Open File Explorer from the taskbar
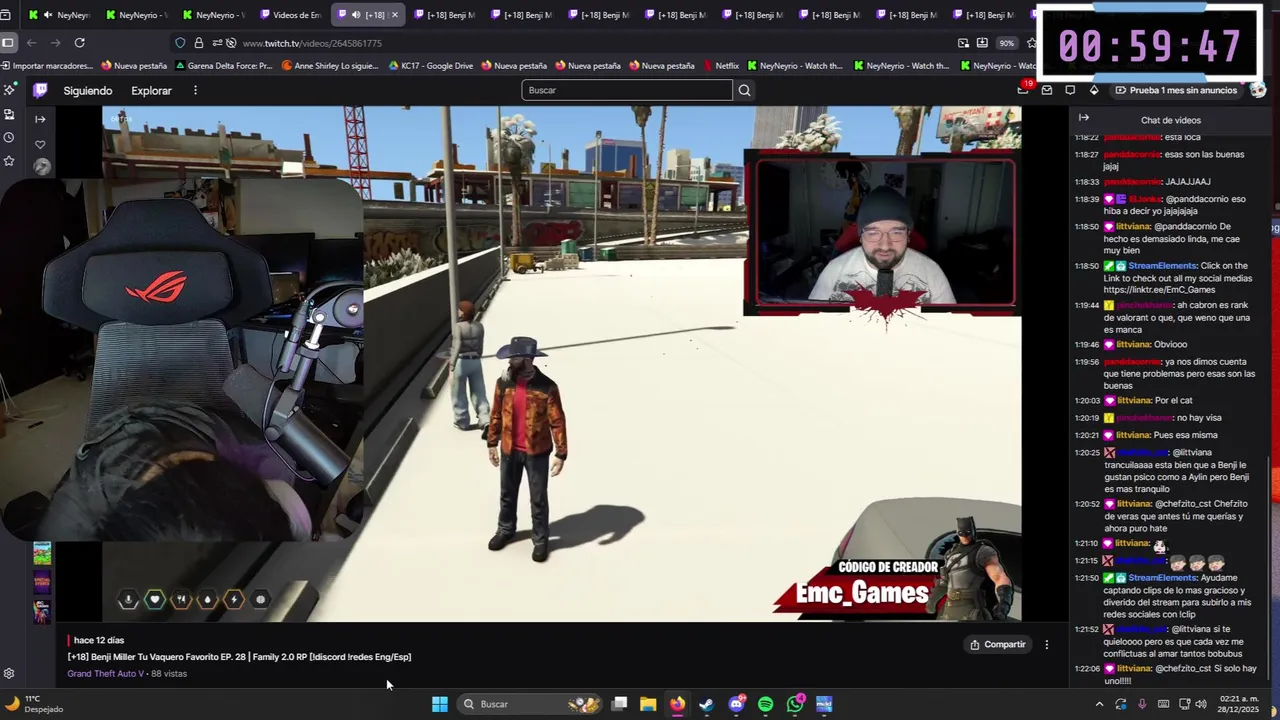The image size is (1280, 720). coord(648,704)
